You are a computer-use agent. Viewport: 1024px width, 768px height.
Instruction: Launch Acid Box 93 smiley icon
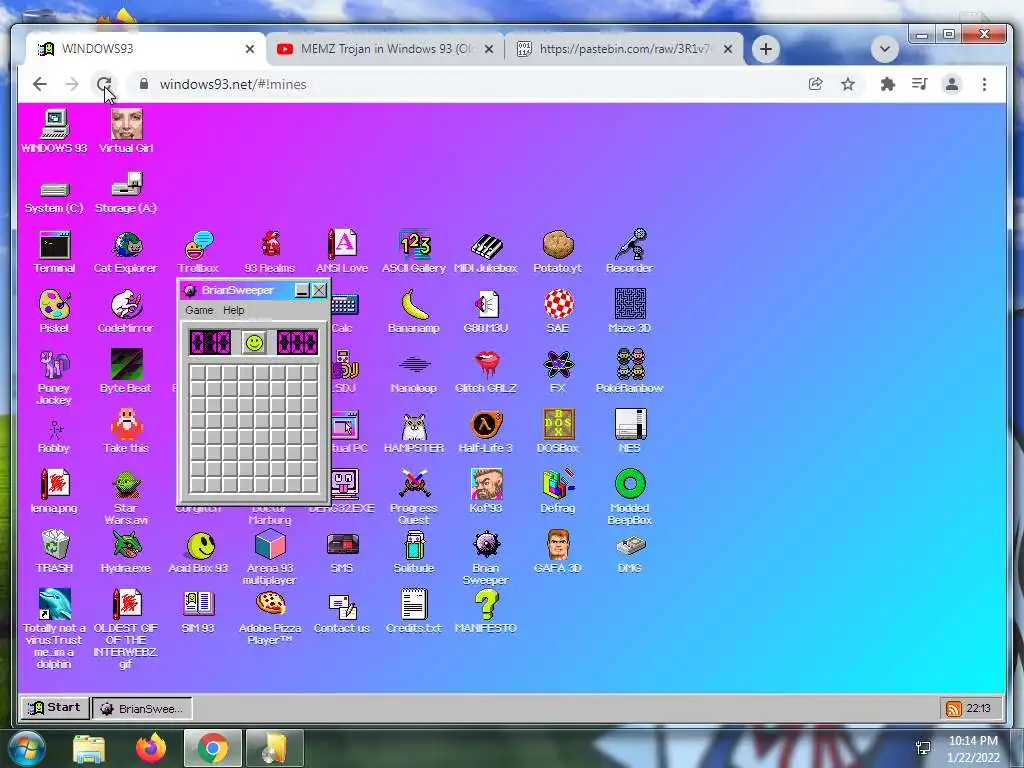click(x=198, y=552)
